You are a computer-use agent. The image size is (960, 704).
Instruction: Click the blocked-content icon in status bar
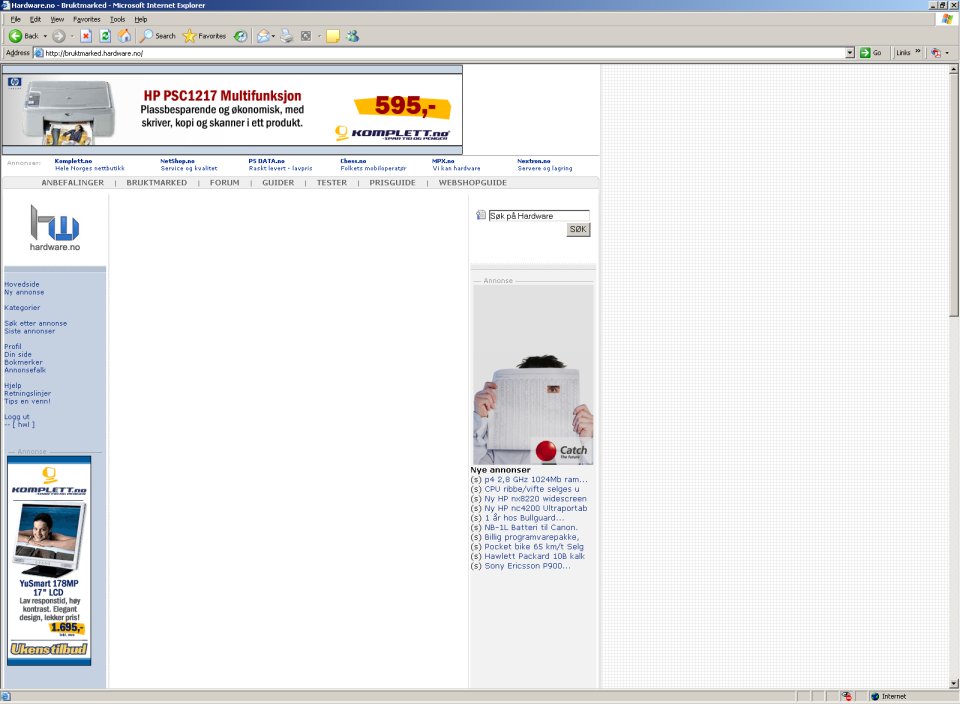(x=846, y=696)
